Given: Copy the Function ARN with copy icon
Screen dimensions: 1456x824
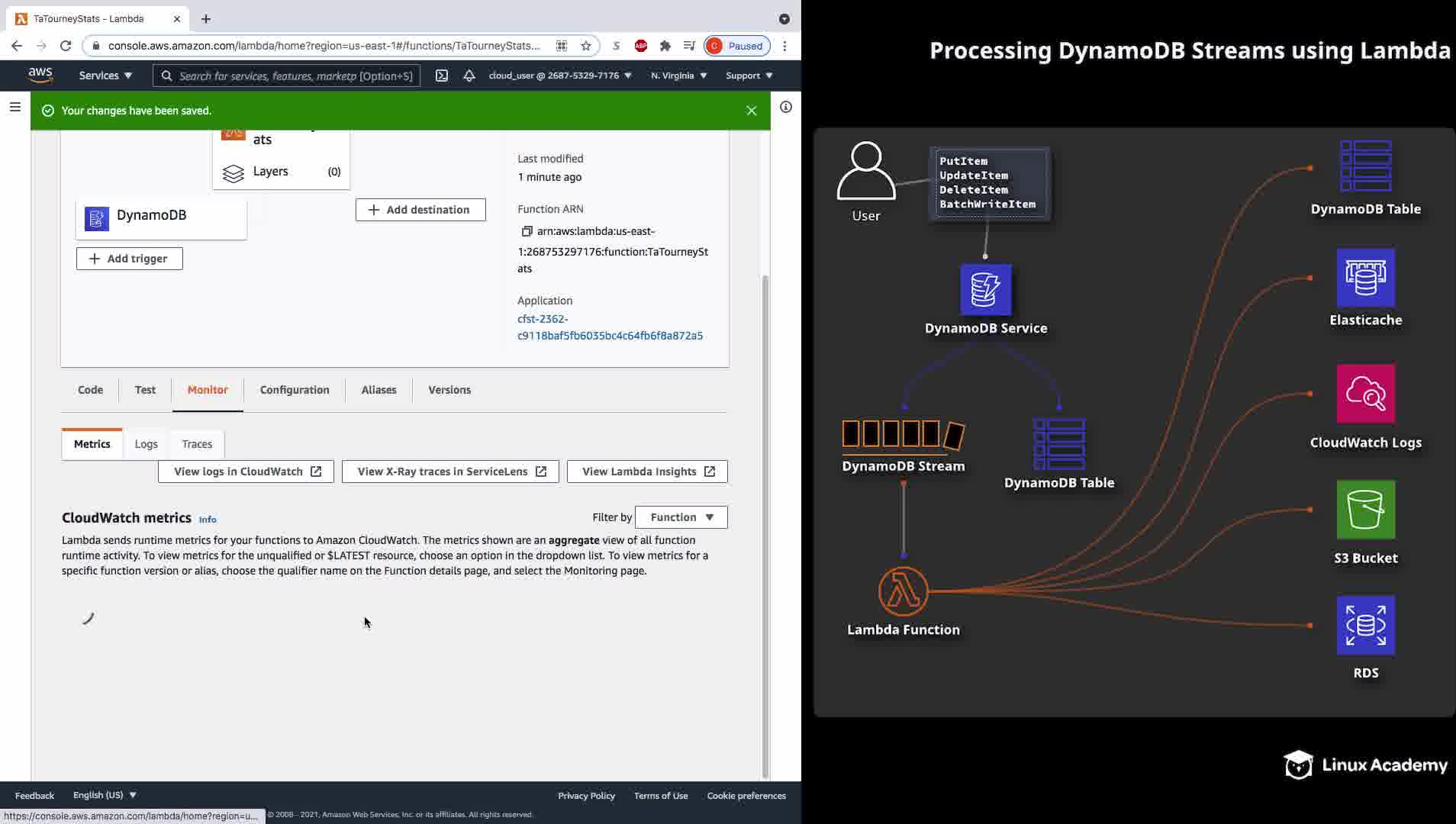Looking at the screenshot, I should tap(527, 231).
